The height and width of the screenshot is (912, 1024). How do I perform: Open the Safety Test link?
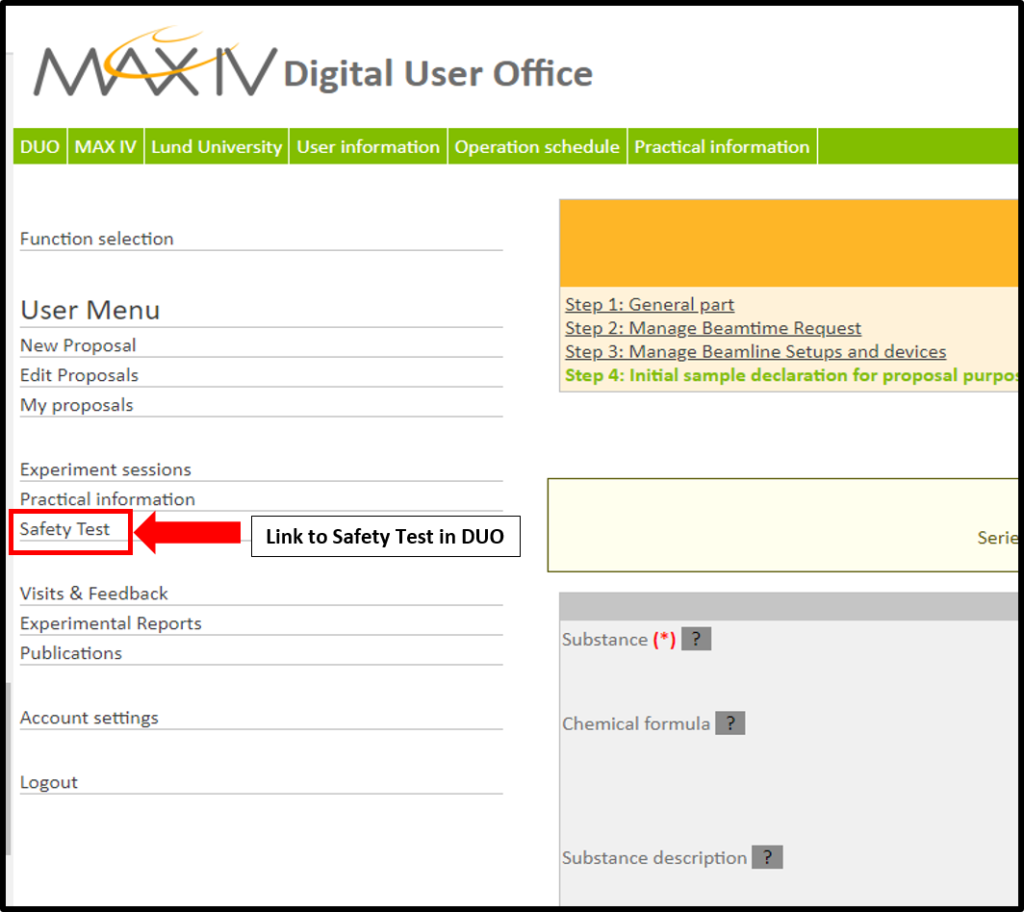[x=65, y=529]
